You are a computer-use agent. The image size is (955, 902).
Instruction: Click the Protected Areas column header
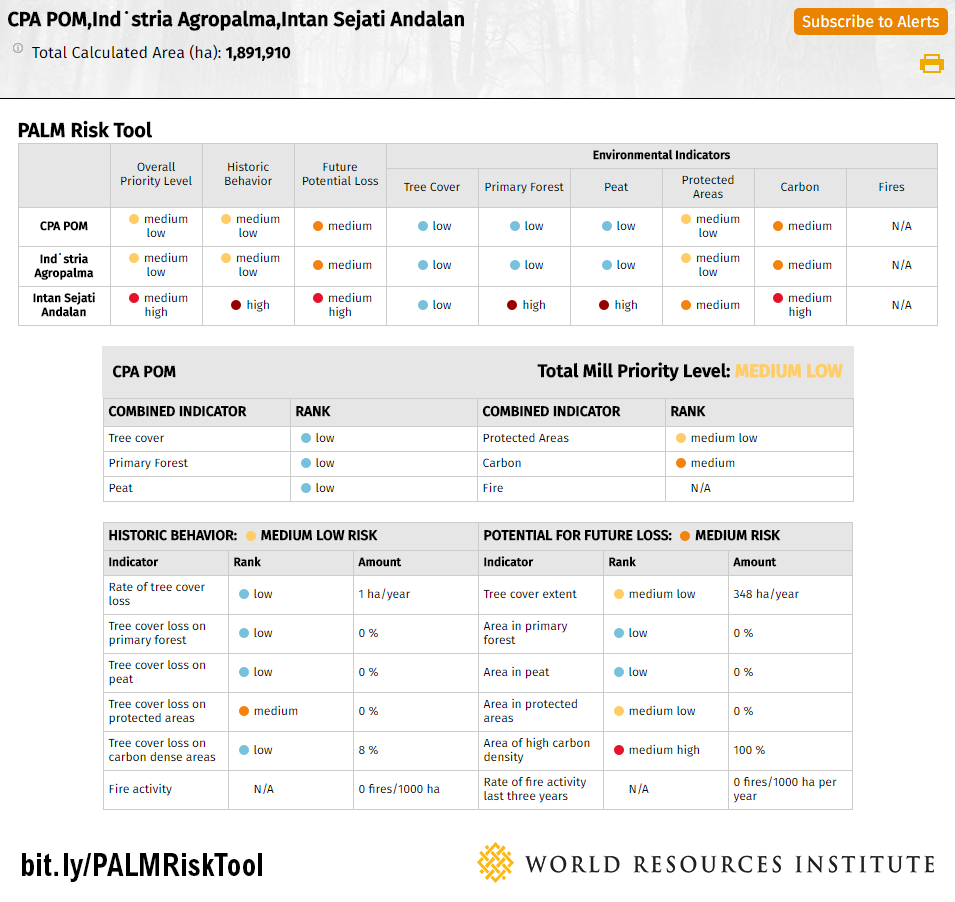pos(708,187)
